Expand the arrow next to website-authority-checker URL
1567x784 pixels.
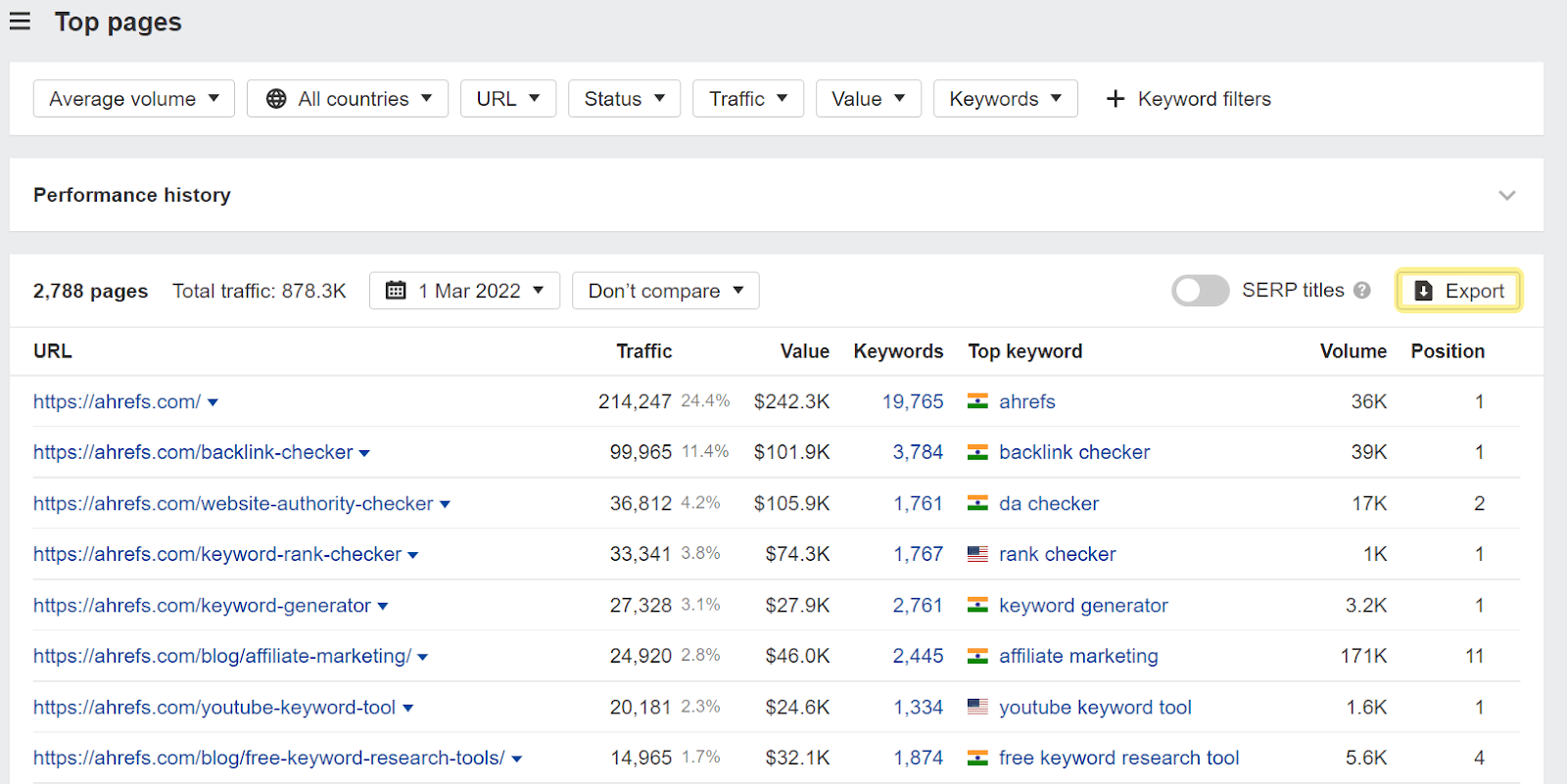(445, 505)
